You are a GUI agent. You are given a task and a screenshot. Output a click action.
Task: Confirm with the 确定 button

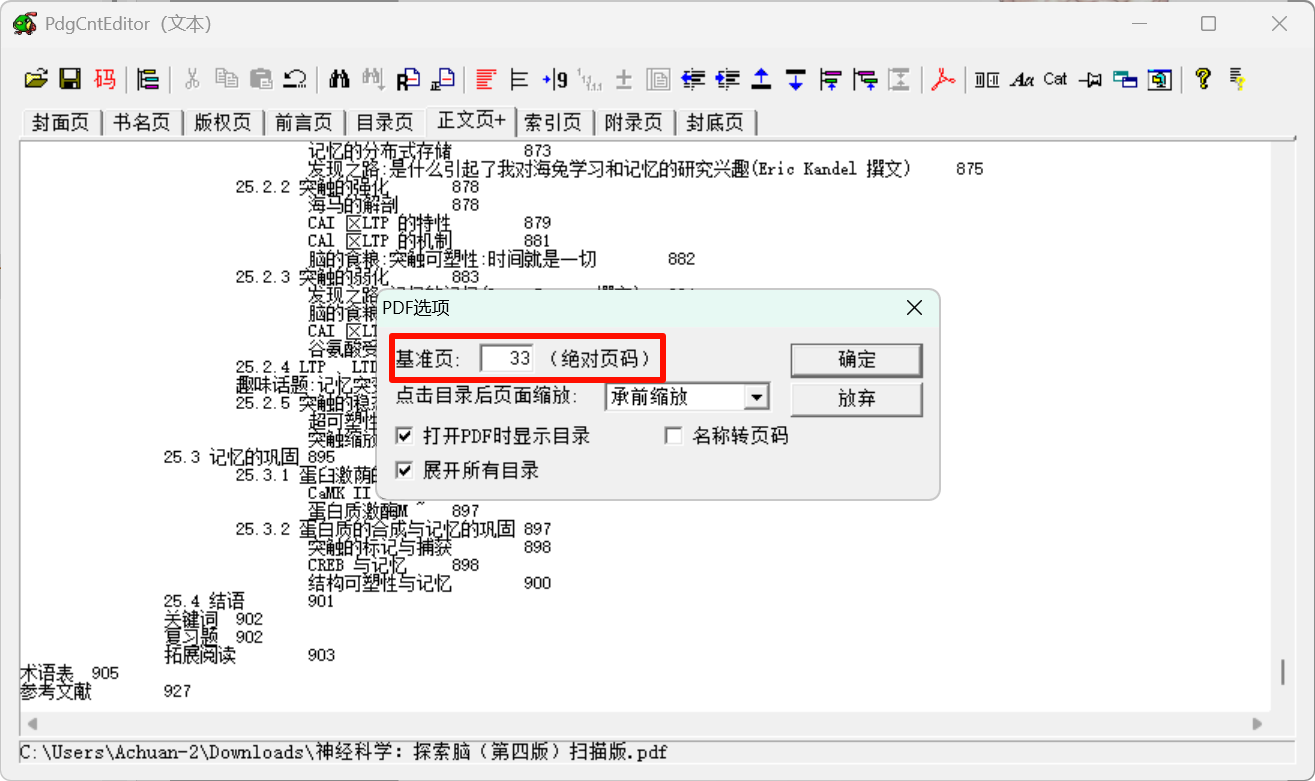856,360
